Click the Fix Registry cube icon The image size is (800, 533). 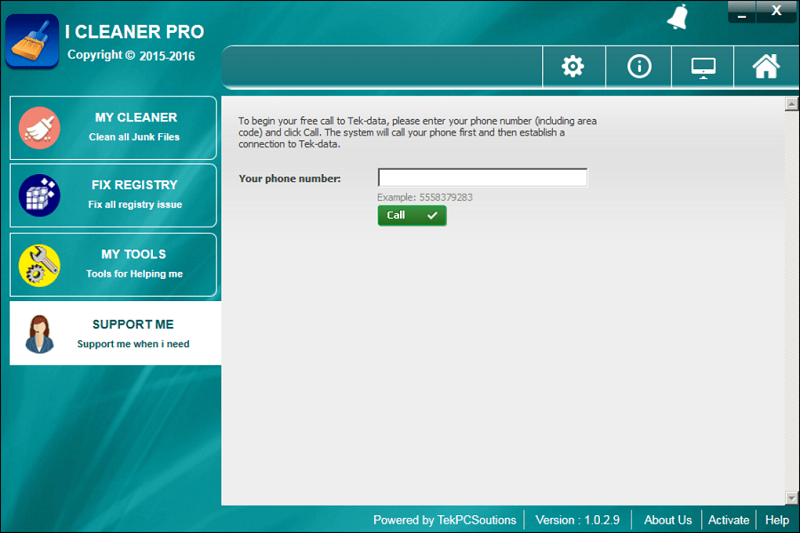[x=40, y=196]
